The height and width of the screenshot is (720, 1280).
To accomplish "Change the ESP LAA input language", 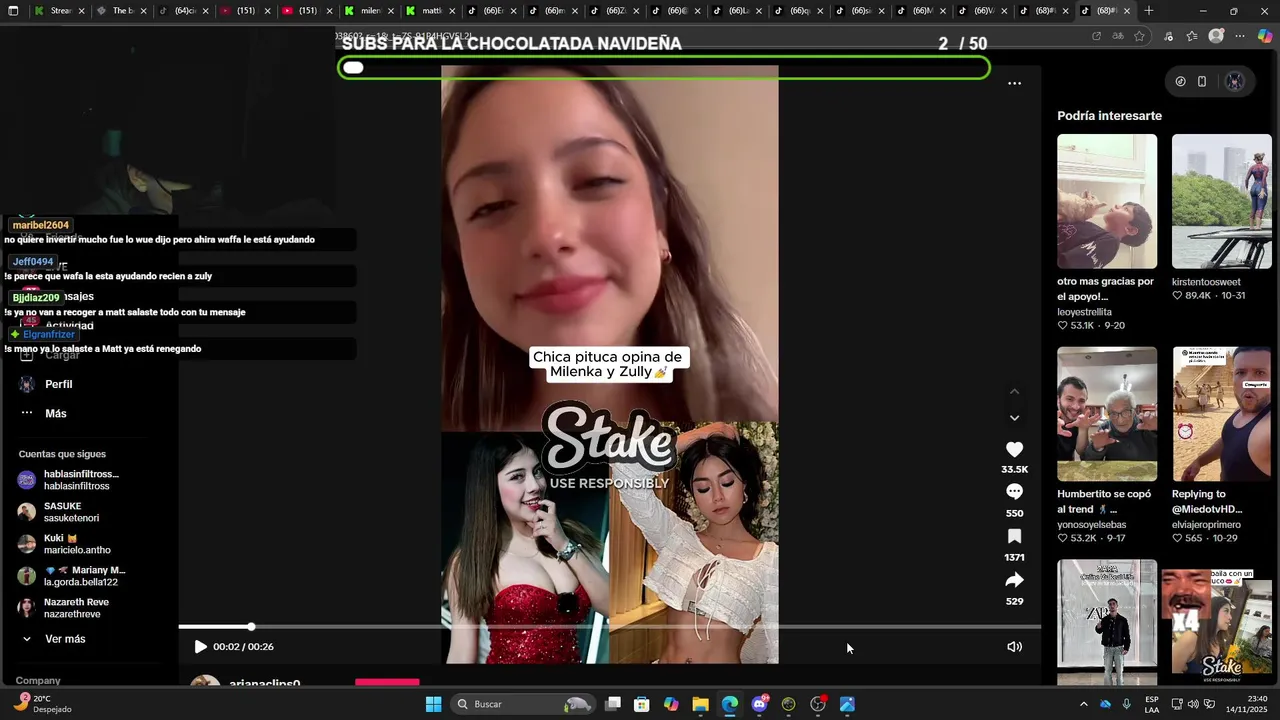I will pyautogui.click(x=1152, y=704).
